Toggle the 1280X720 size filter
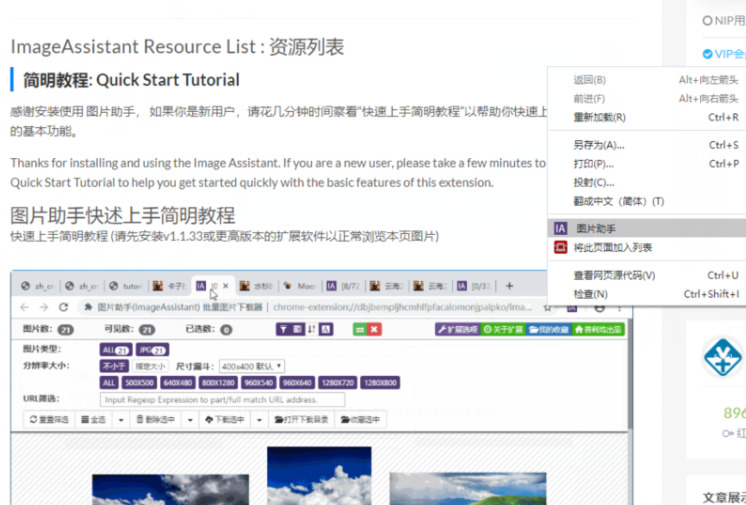This screenshot has height=505, width=746. [x=338, y=383]
